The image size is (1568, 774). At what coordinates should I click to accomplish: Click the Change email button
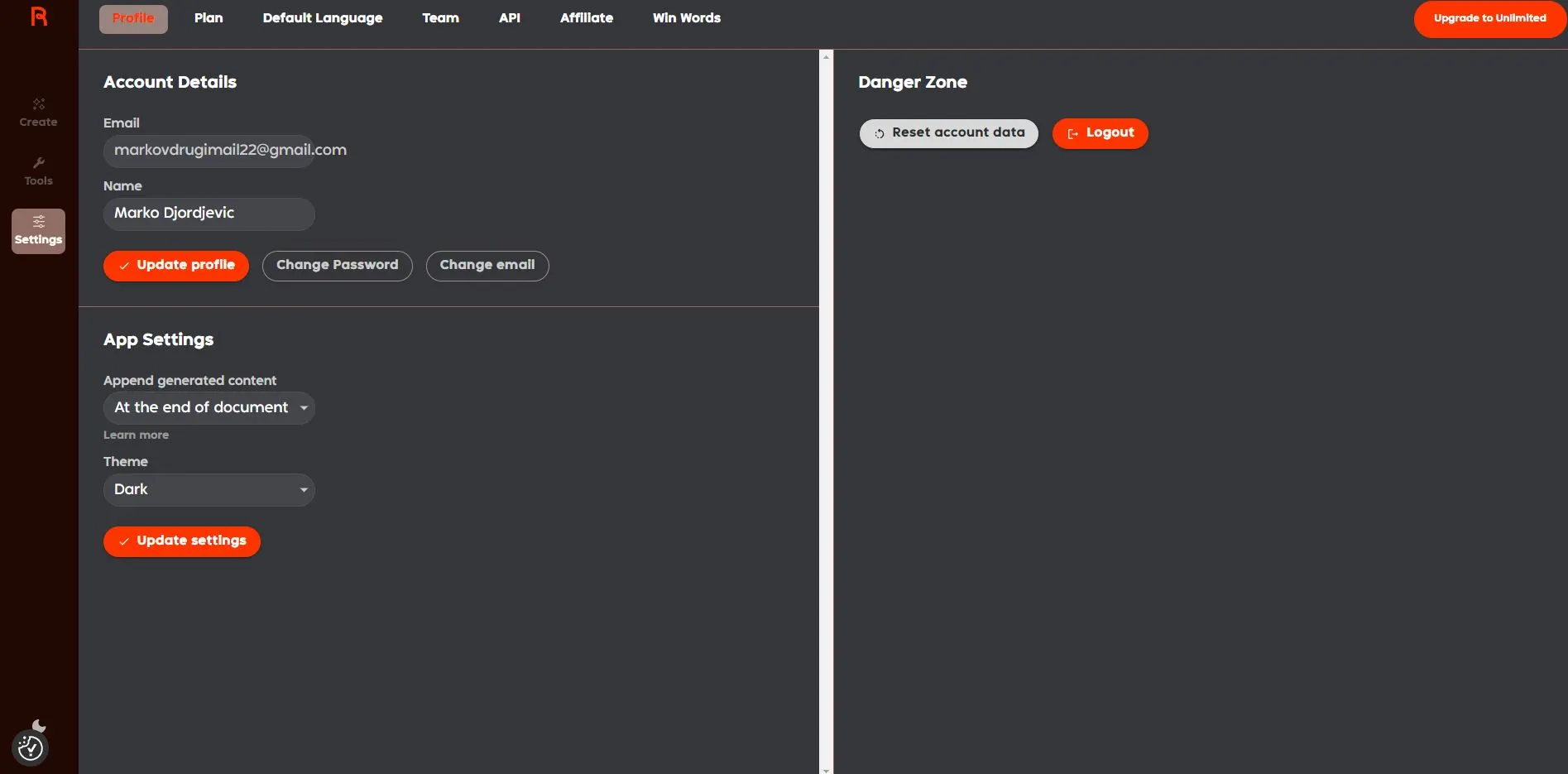[487, 266]
